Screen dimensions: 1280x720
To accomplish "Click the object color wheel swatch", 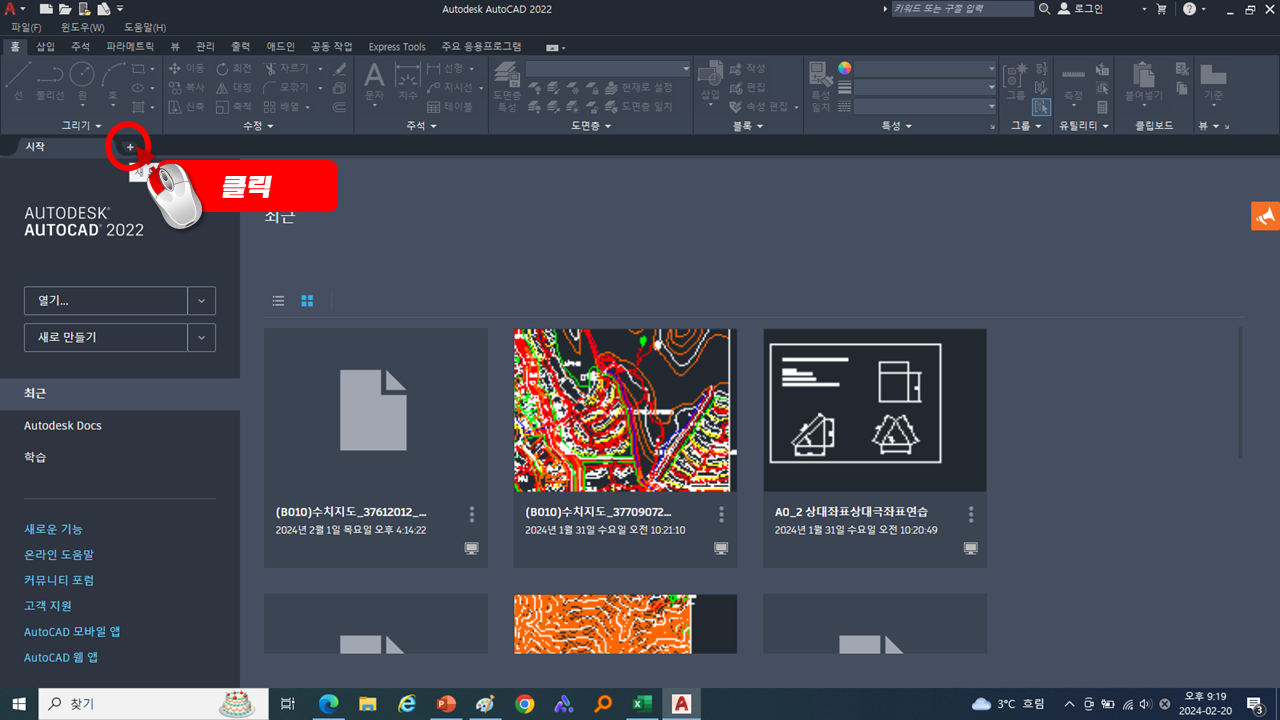I will pos(845,68).
